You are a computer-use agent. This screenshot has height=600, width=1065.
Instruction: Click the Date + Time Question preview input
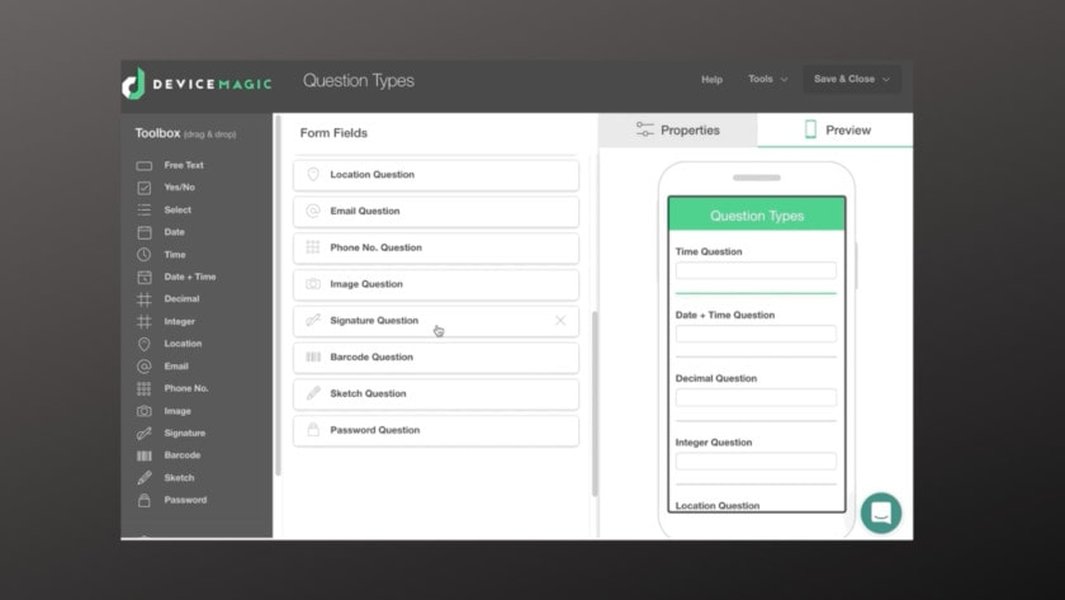click(756, 334)
